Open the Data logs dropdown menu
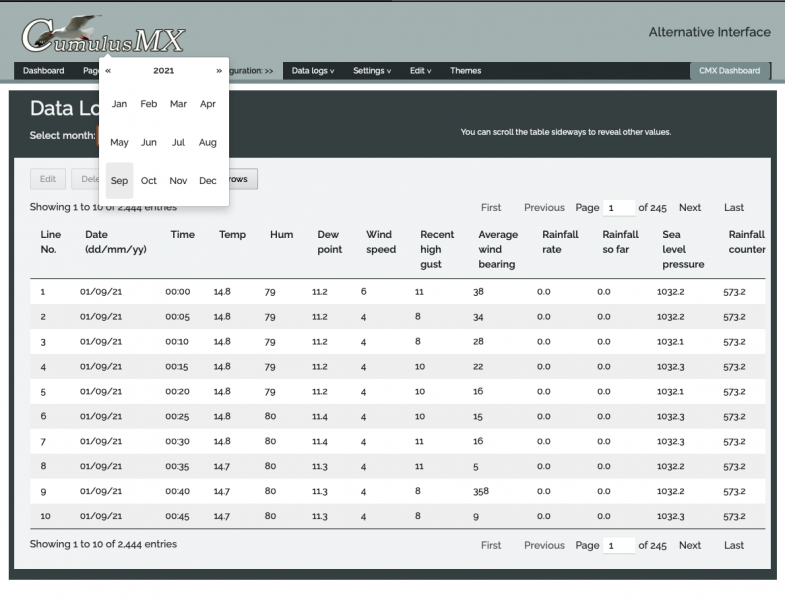The height and width of the screenshot is (600, 785). coord(312,71)
